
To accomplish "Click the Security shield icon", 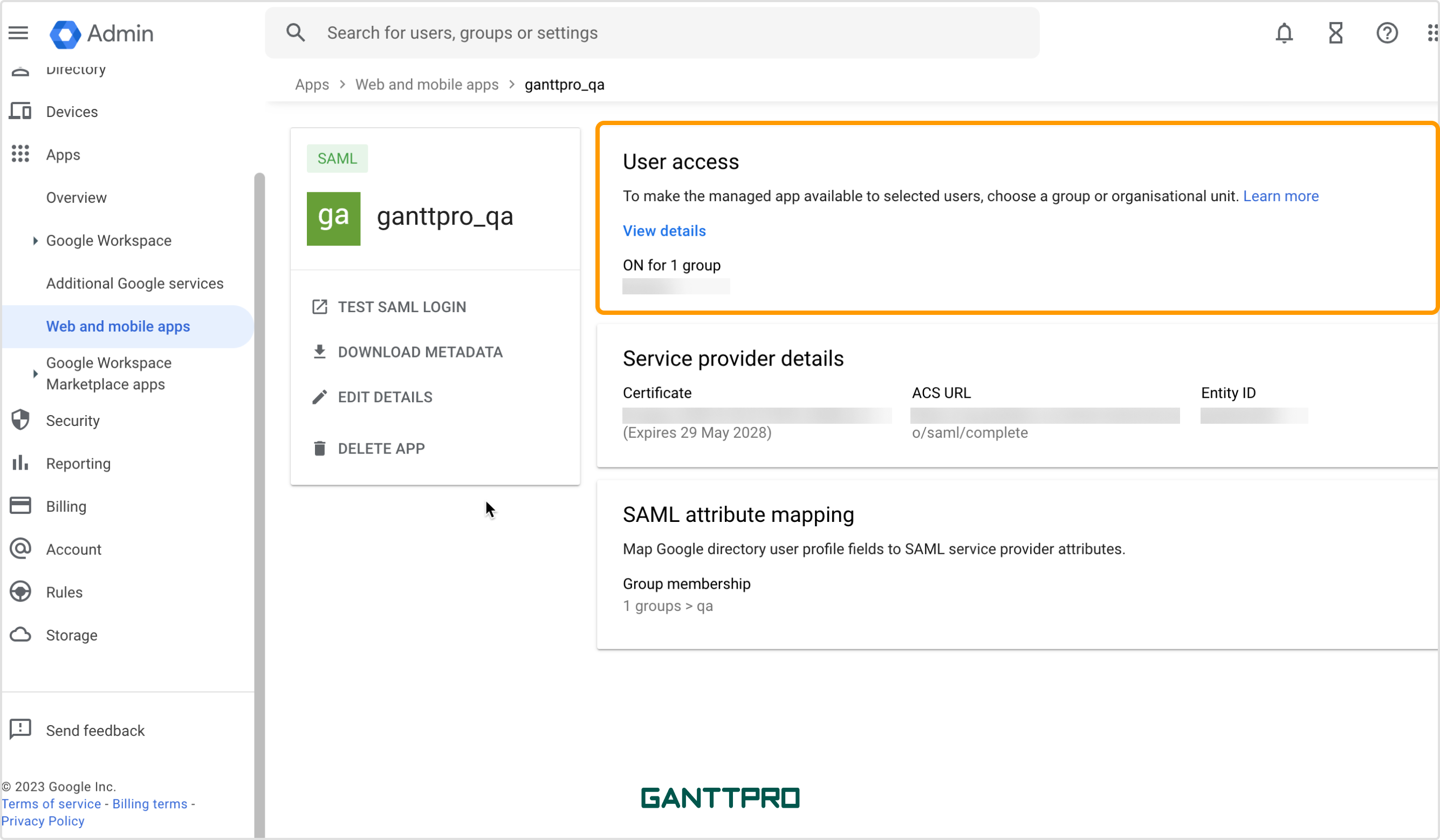I will (20, 420).
